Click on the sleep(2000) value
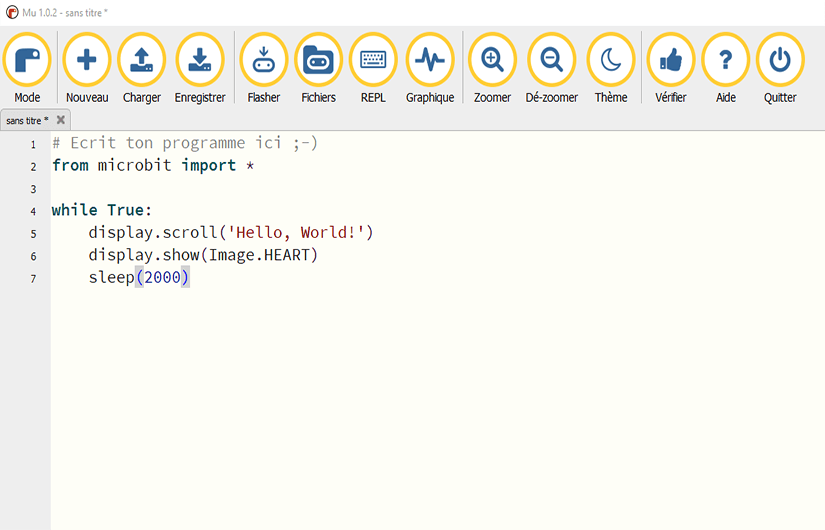Screen dimensions: 825x530 coord(162,278)
